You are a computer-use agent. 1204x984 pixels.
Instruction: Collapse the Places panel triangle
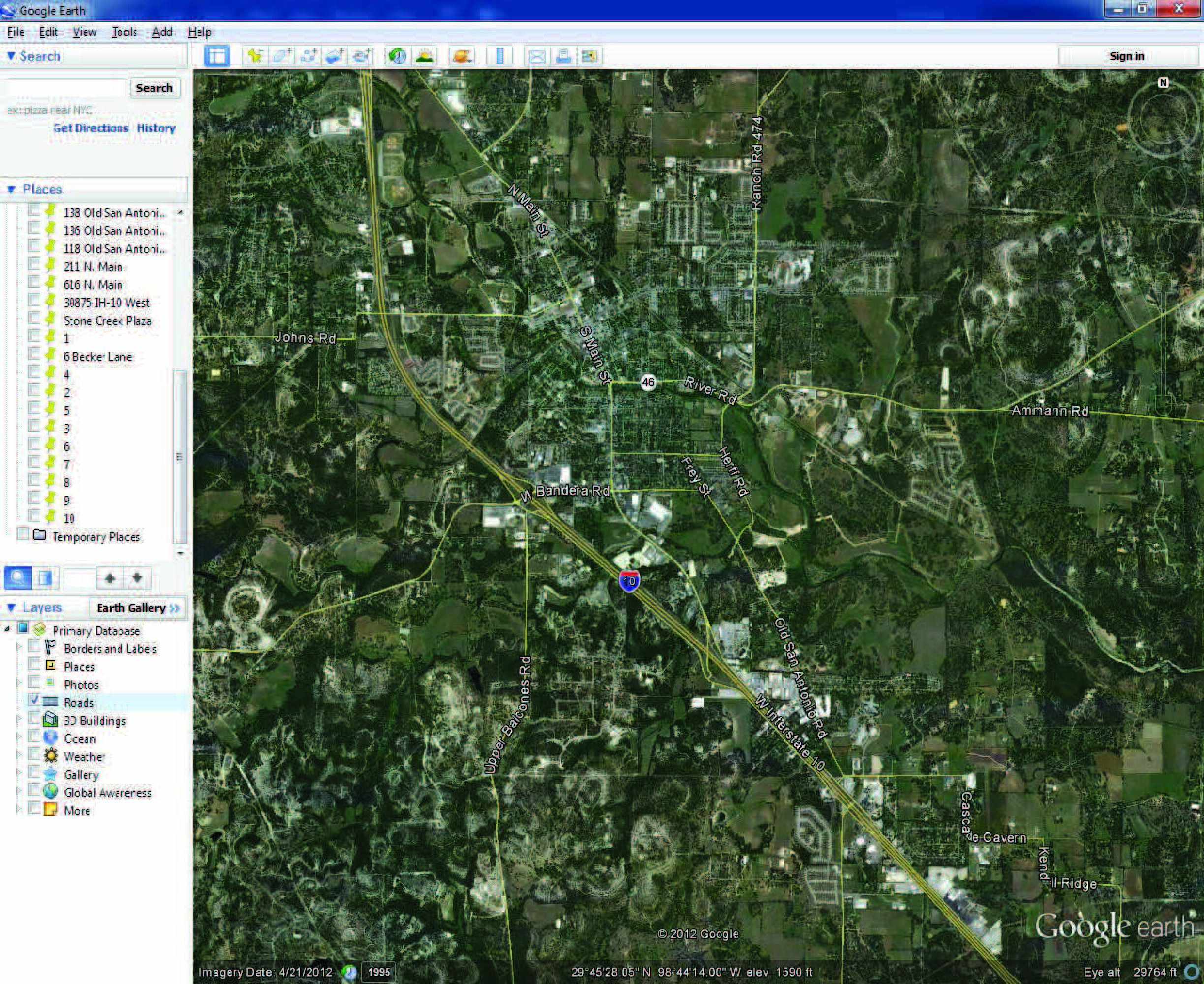[11, 189]
